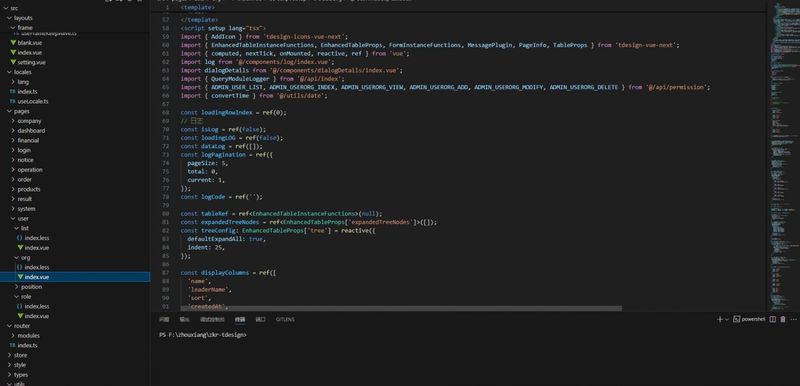800x386 pixels.
Task: Open the useLocale.ts file
Action: click(x=33, y=101)
